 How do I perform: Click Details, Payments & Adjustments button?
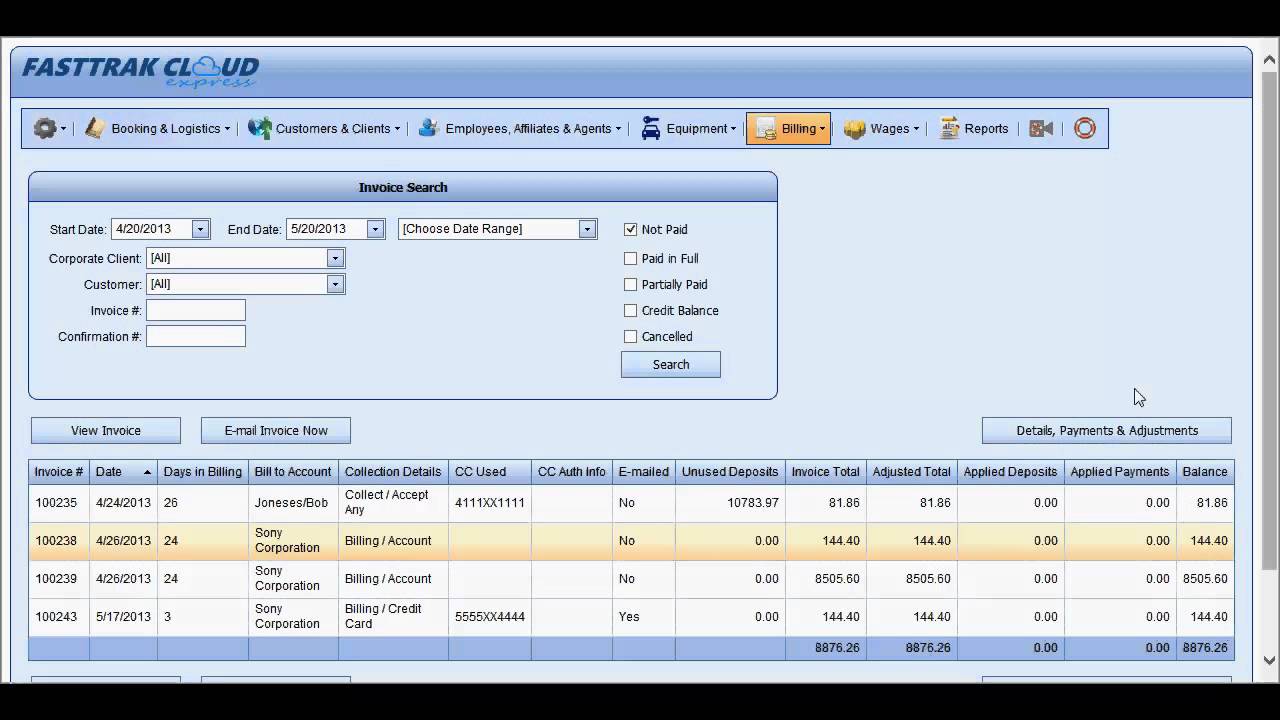click(1107, 430)
